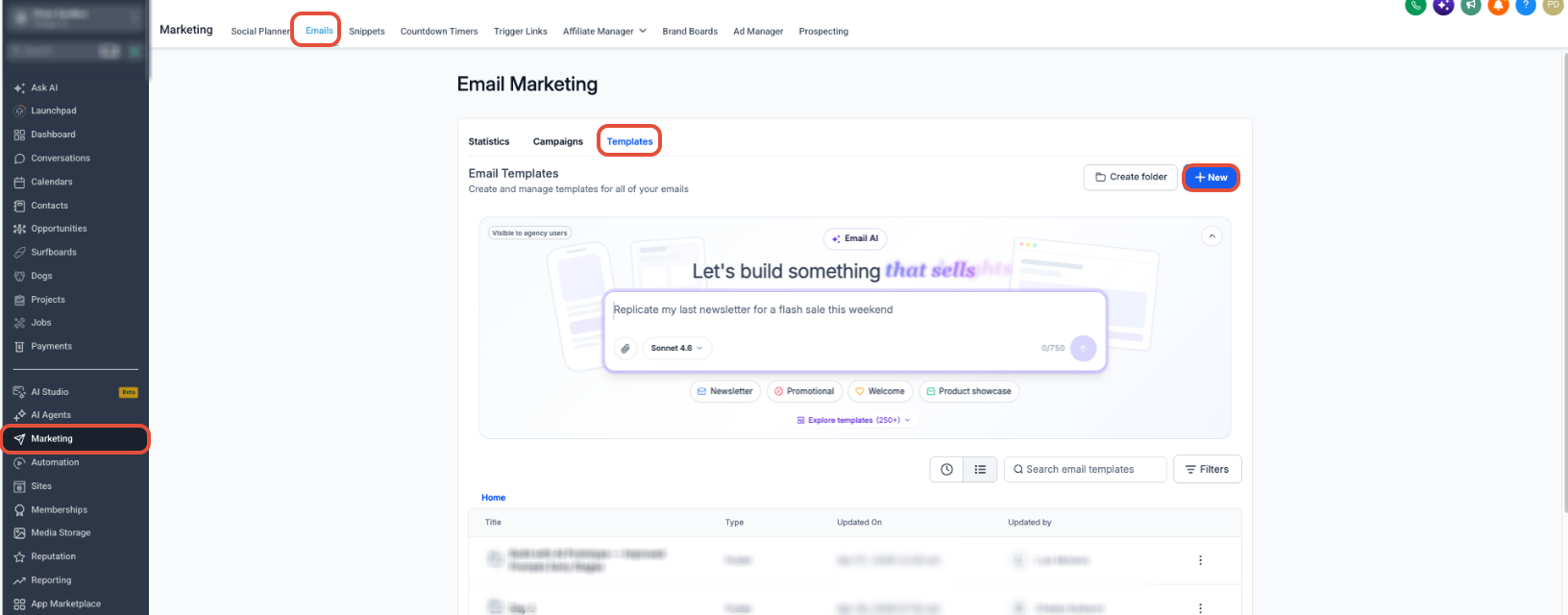This screenshot has height=615, width=1568.
Task: Open the PD profile avatar
Action: tap(1553, 5)
